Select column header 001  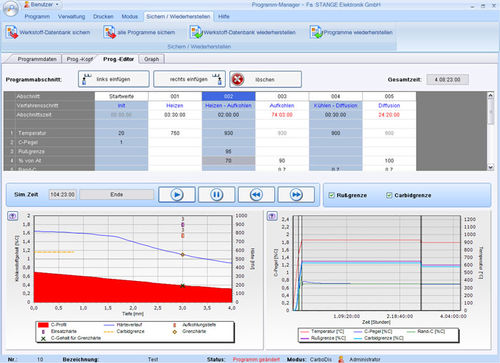[x=175, y=96]
